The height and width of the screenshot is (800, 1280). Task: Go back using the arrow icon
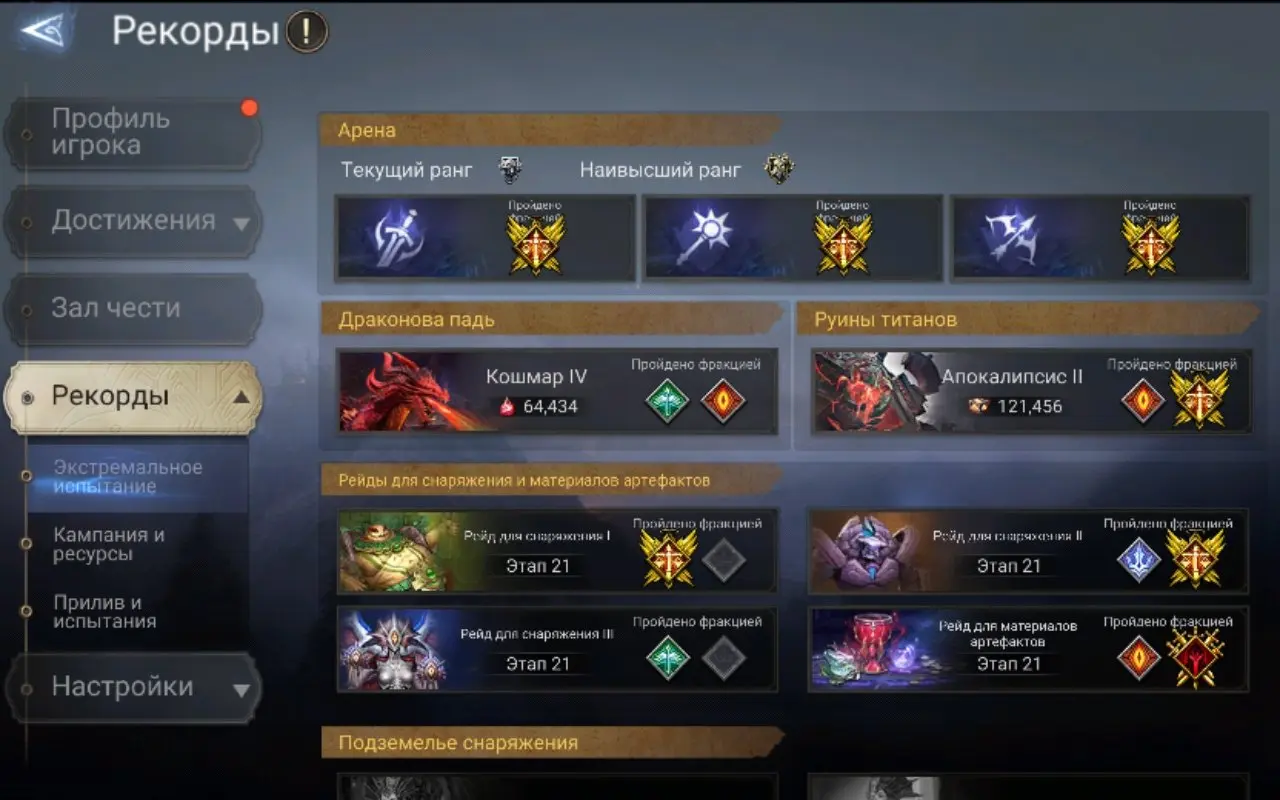coord(44,31)
